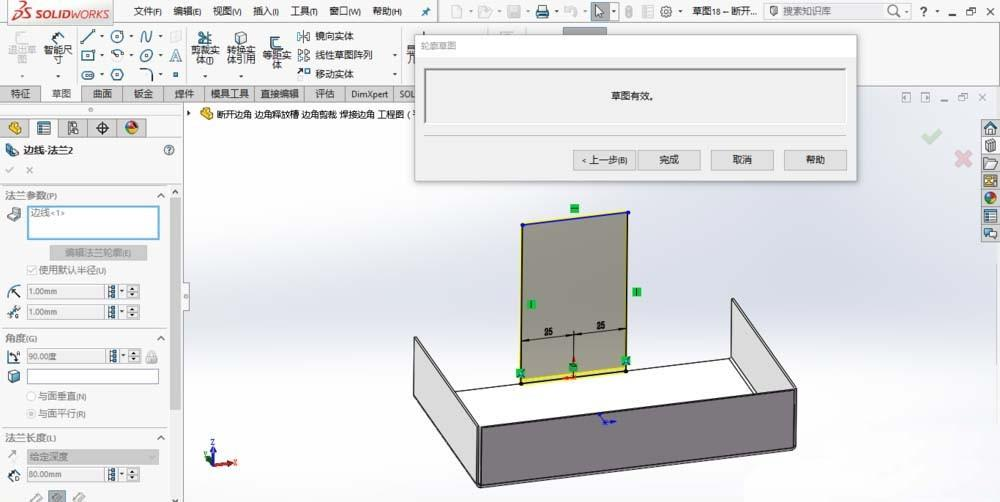Select the Circle sketch tool
The image size is (1000, 502).
pos(117,36)
